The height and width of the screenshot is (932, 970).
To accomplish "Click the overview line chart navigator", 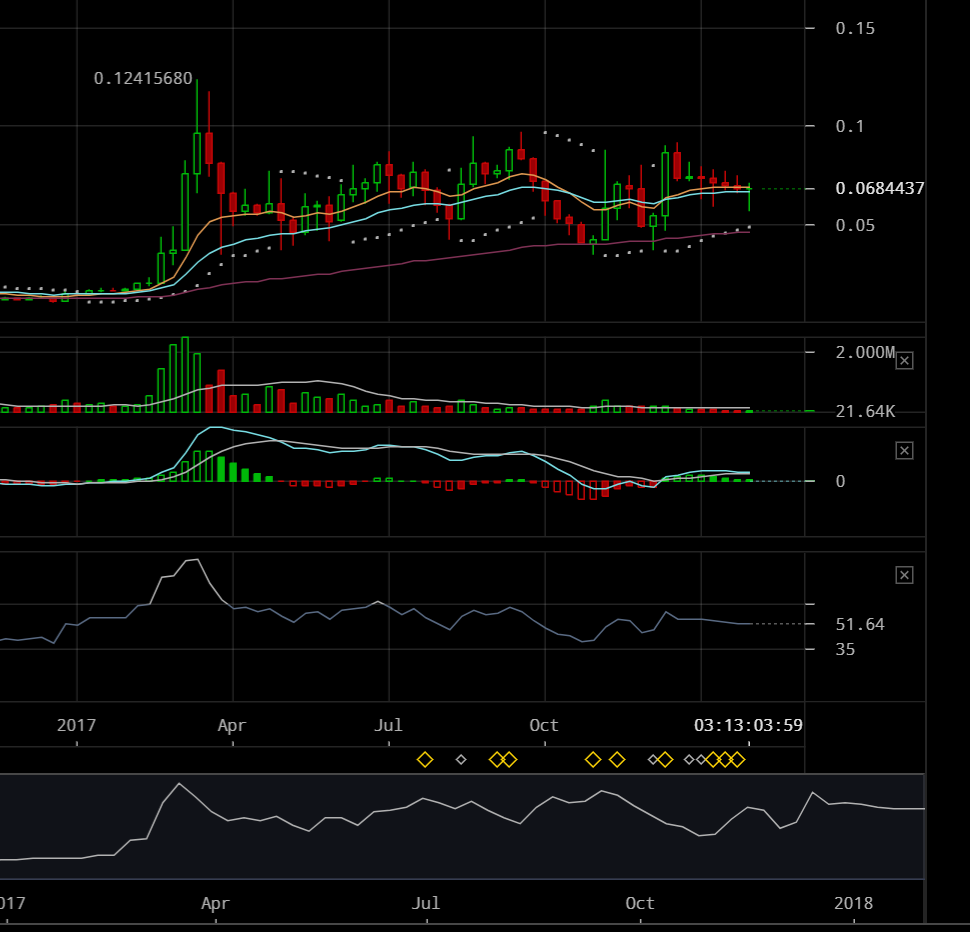I will pyautogui.click(x=462, y=826).
